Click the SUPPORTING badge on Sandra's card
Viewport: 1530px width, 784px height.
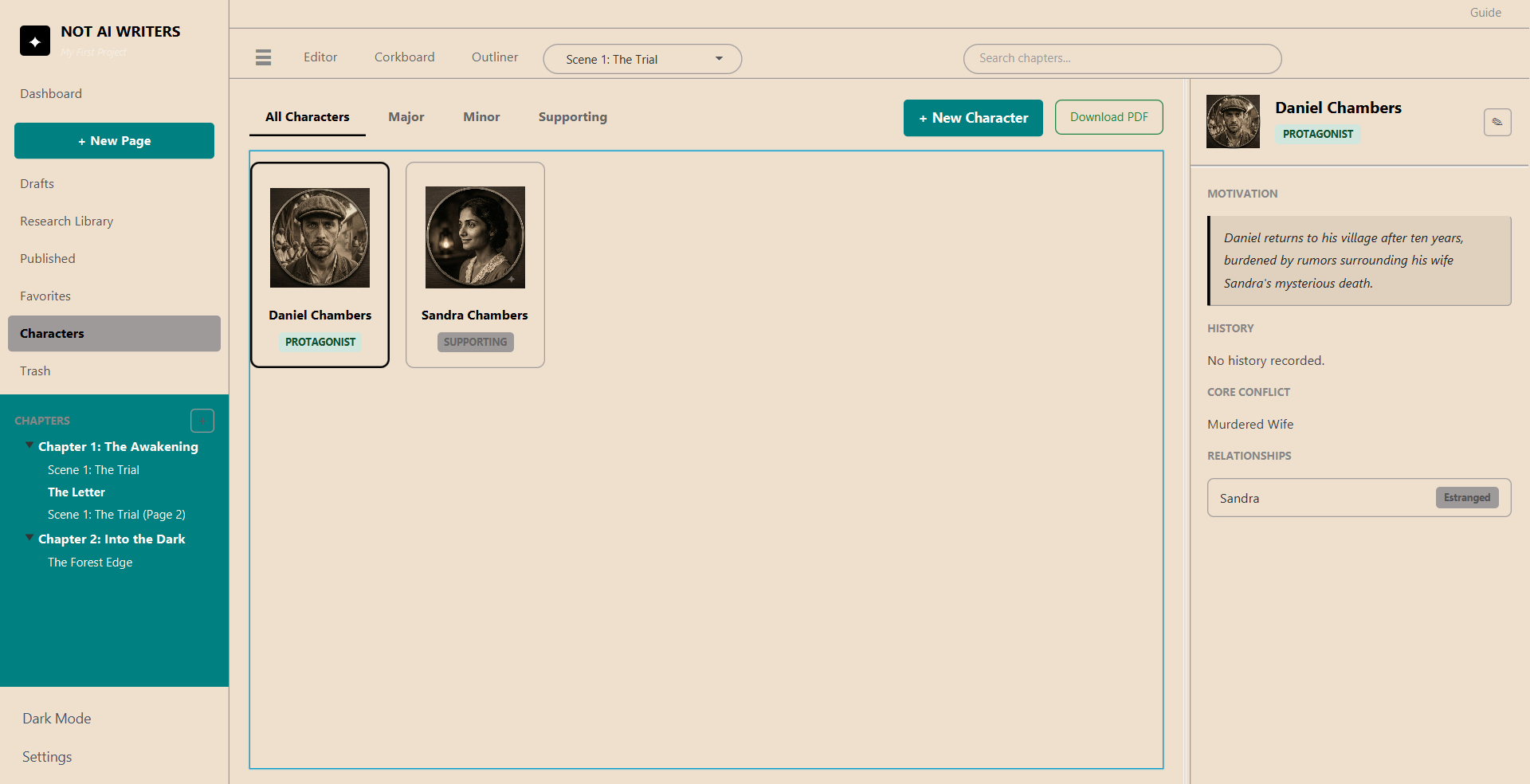pyautogui.click(x=476, y=342)
